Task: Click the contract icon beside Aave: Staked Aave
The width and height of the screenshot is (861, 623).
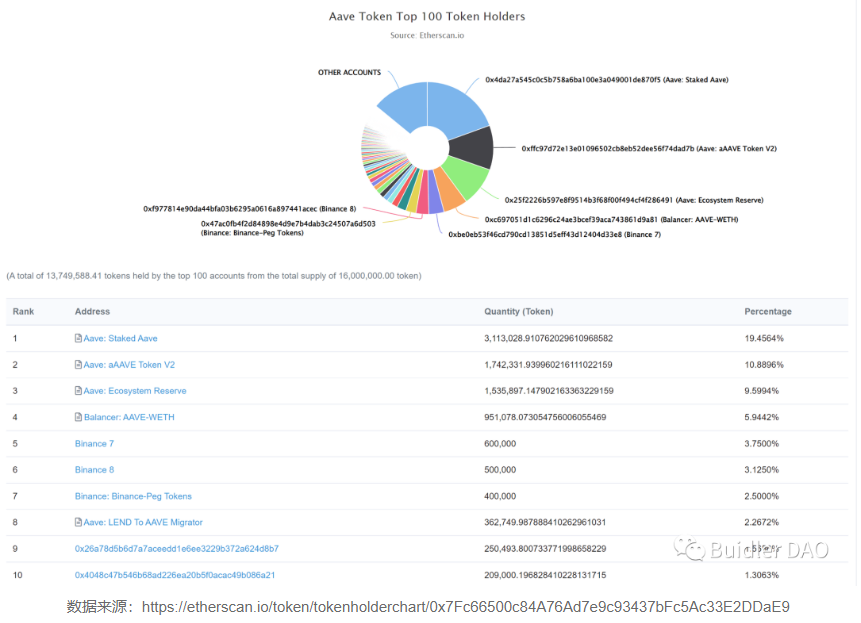Action: [x=79, y=338]
